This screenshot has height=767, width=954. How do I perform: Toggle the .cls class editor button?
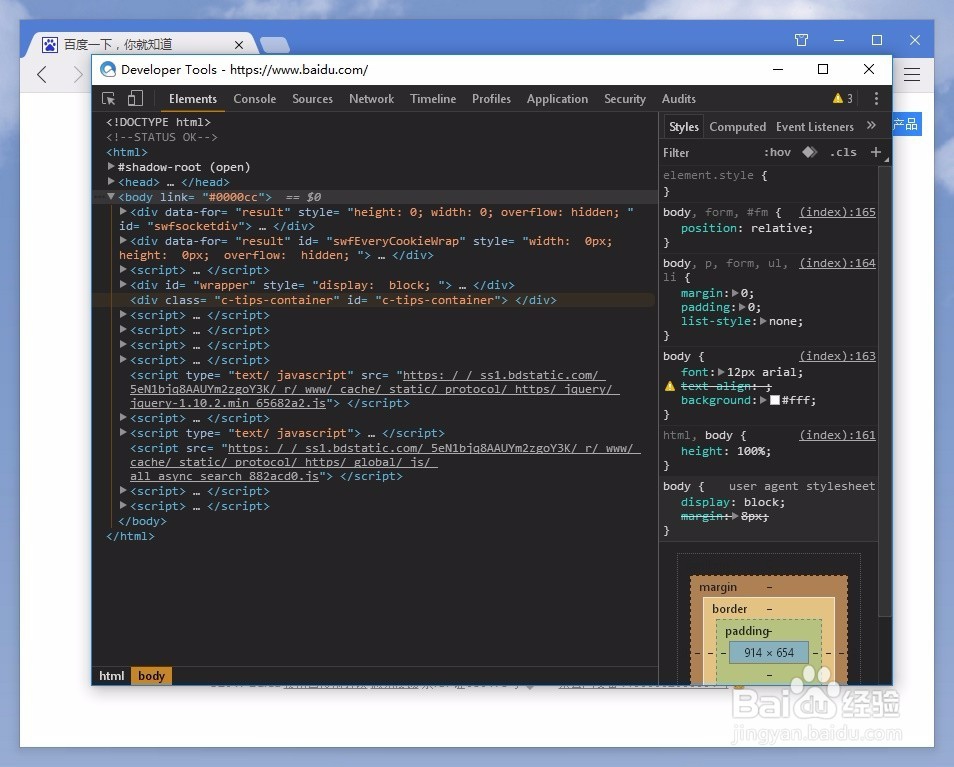tap(843, 152)
